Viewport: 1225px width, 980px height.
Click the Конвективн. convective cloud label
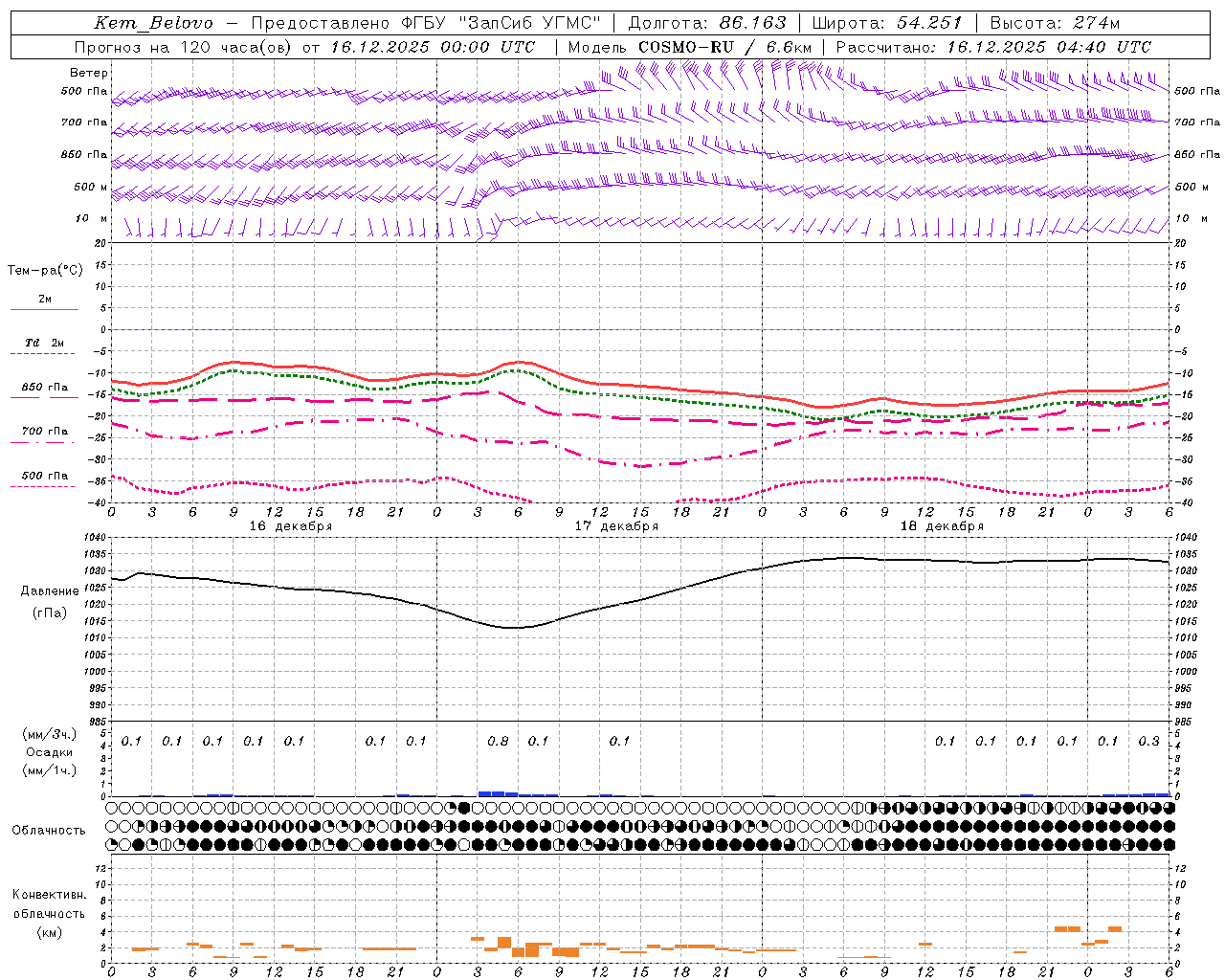(x=49, y=895)
